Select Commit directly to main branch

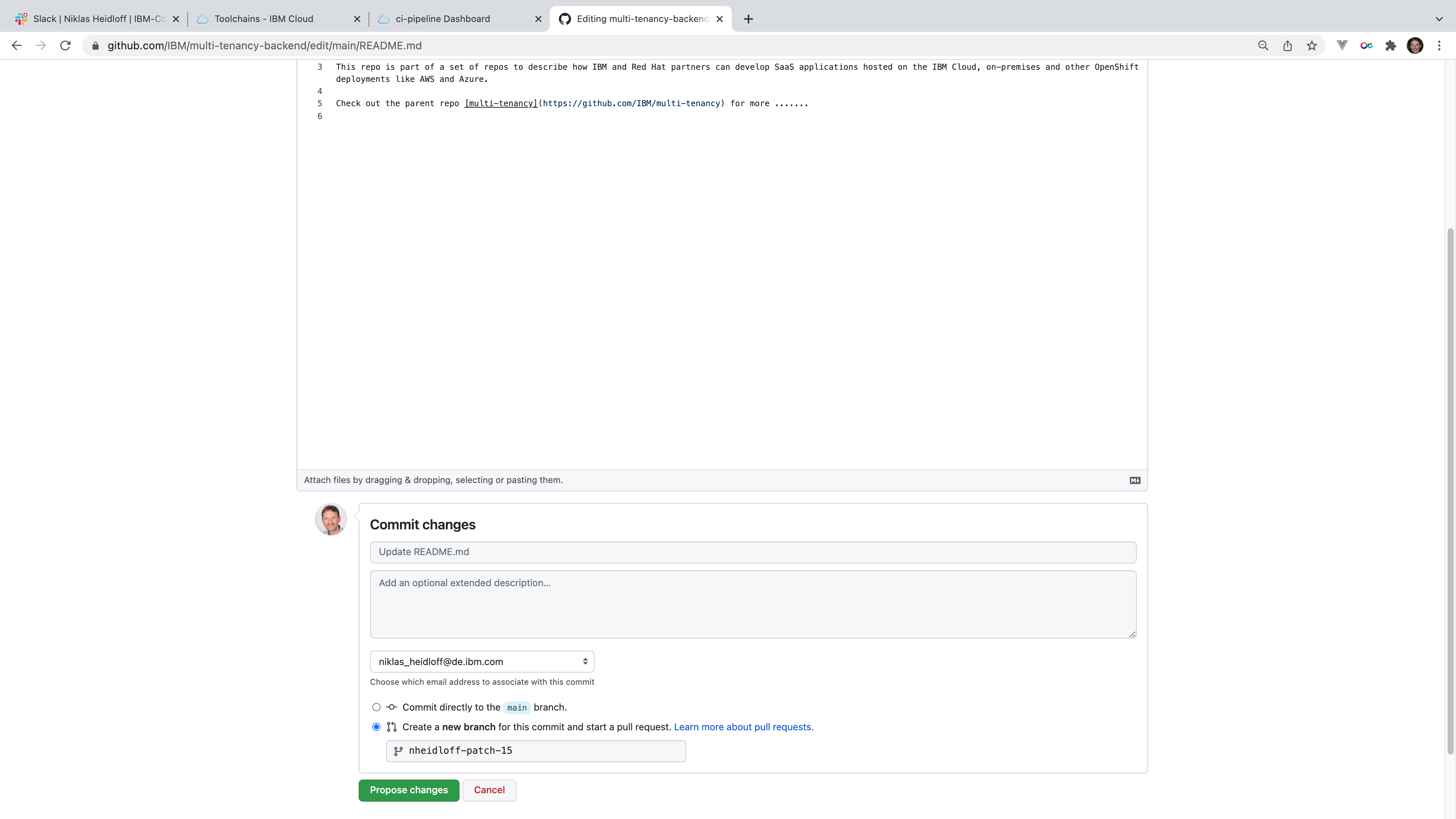pyautogui.click(x=377, y=707)
